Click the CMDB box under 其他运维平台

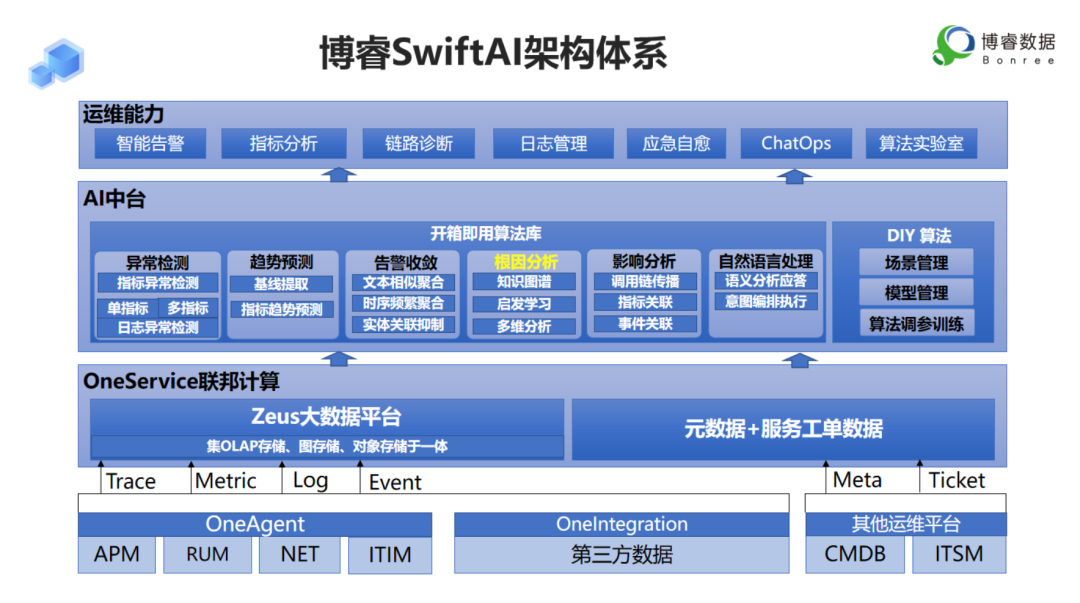click(854, 554)
